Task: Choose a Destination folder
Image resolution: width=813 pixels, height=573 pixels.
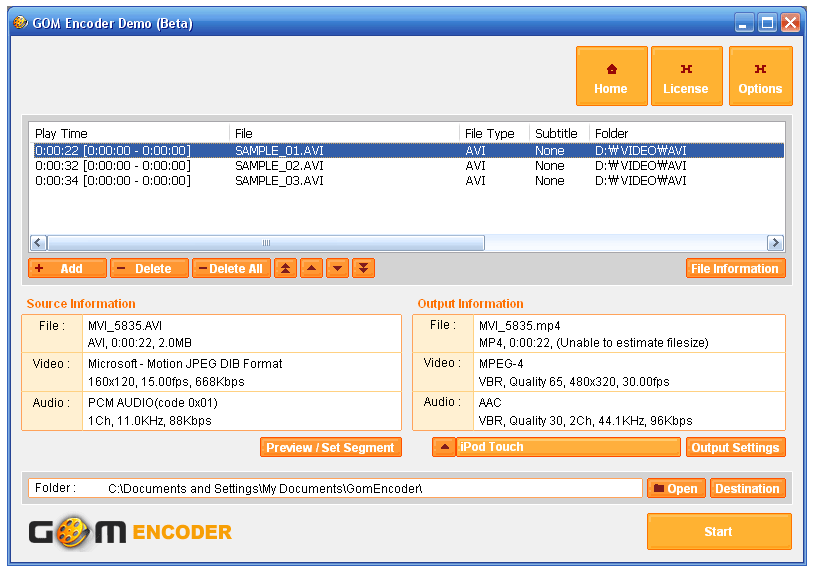Action: tap(747, 488)
